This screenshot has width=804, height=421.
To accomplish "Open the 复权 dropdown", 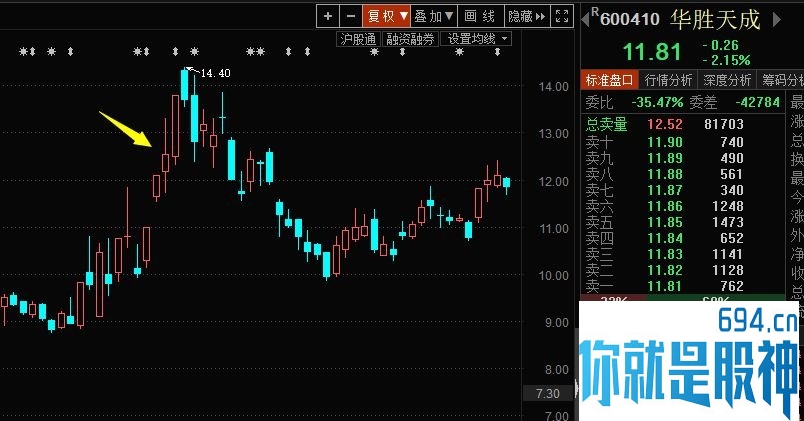I will tap(387, 16).
